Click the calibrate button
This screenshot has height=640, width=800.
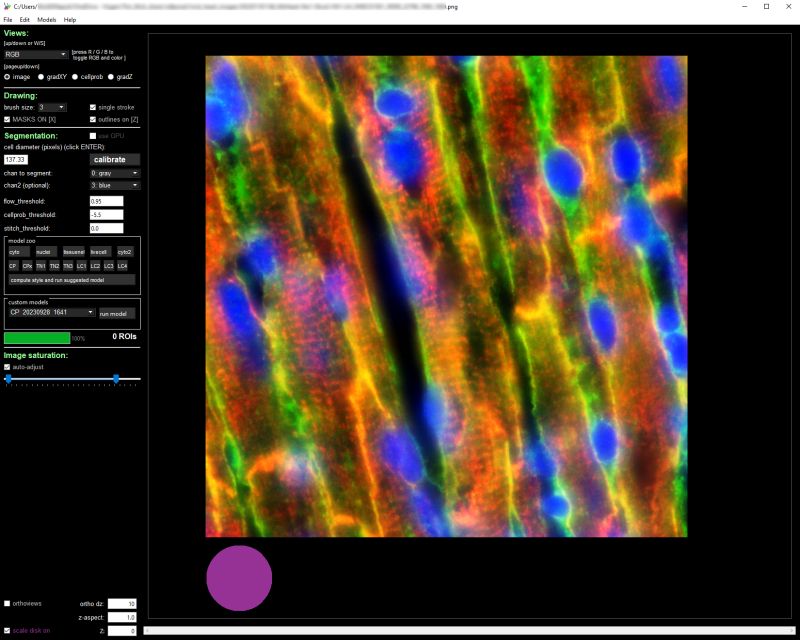(x=114, y=159)
